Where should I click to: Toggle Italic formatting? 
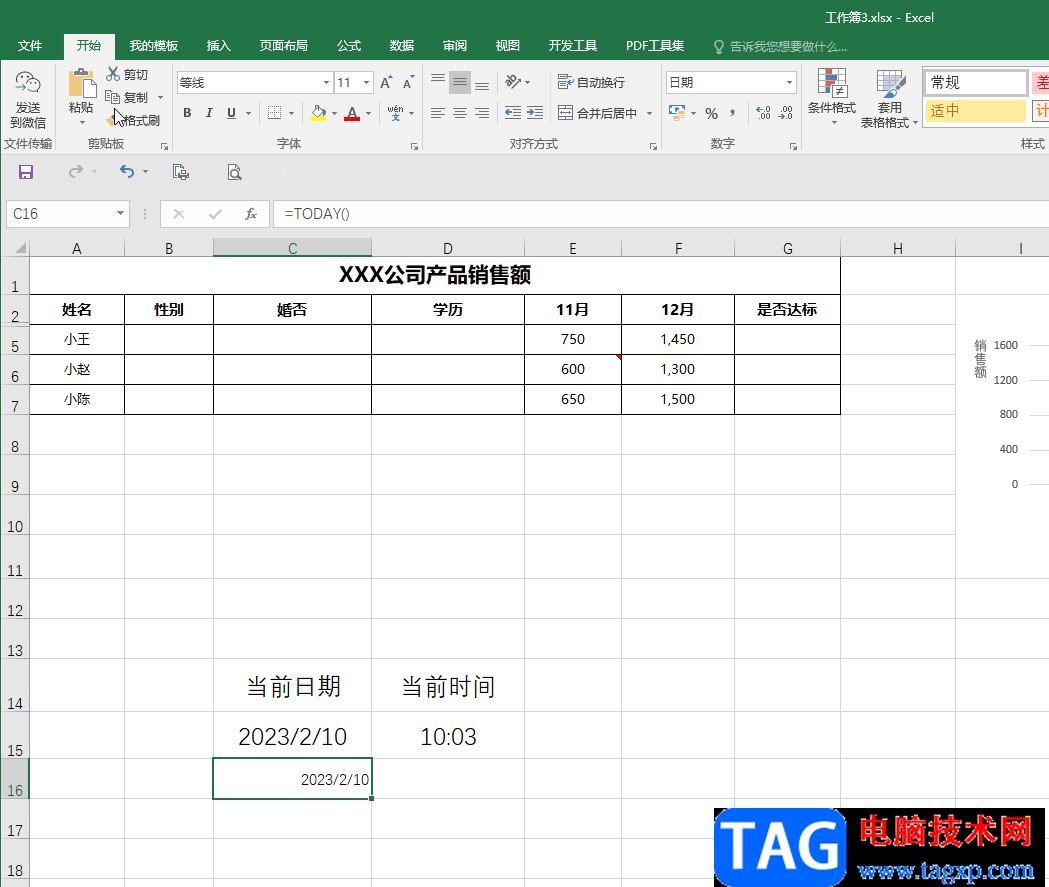(x=209, y=113)
